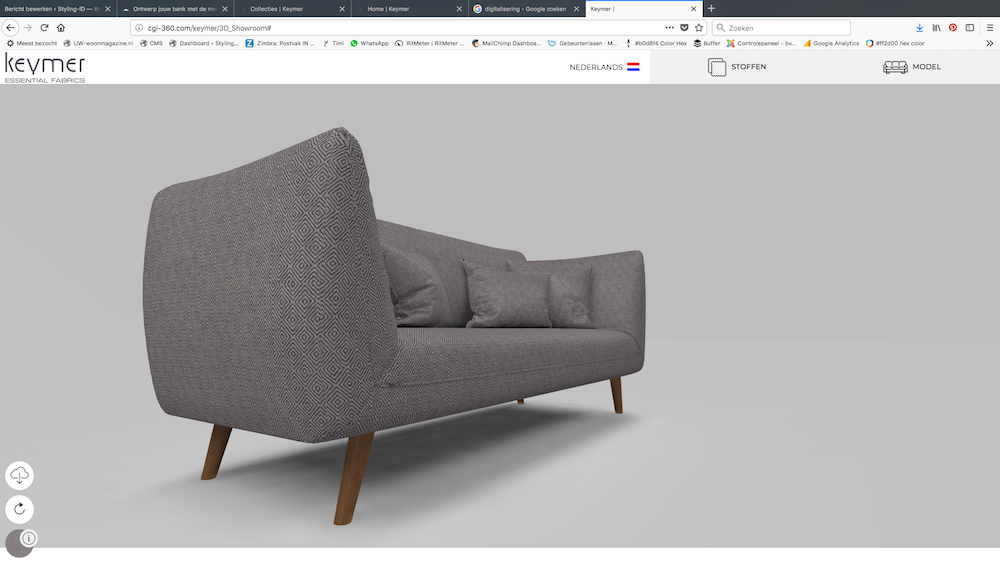Open the WhatsApp bookmark

coord(369,43)
